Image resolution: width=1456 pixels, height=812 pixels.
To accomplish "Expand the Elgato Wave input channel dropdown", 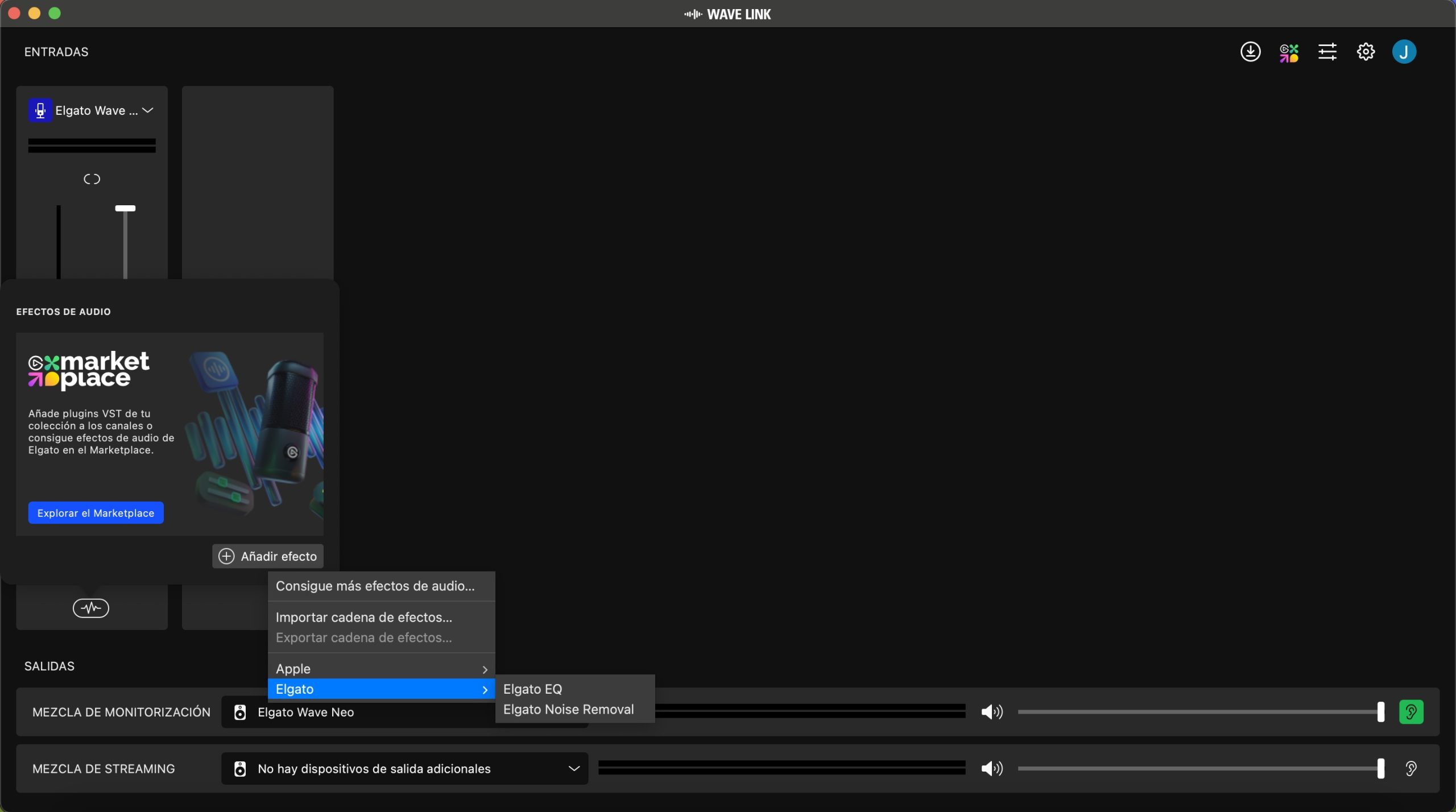I will click(148, 110).
